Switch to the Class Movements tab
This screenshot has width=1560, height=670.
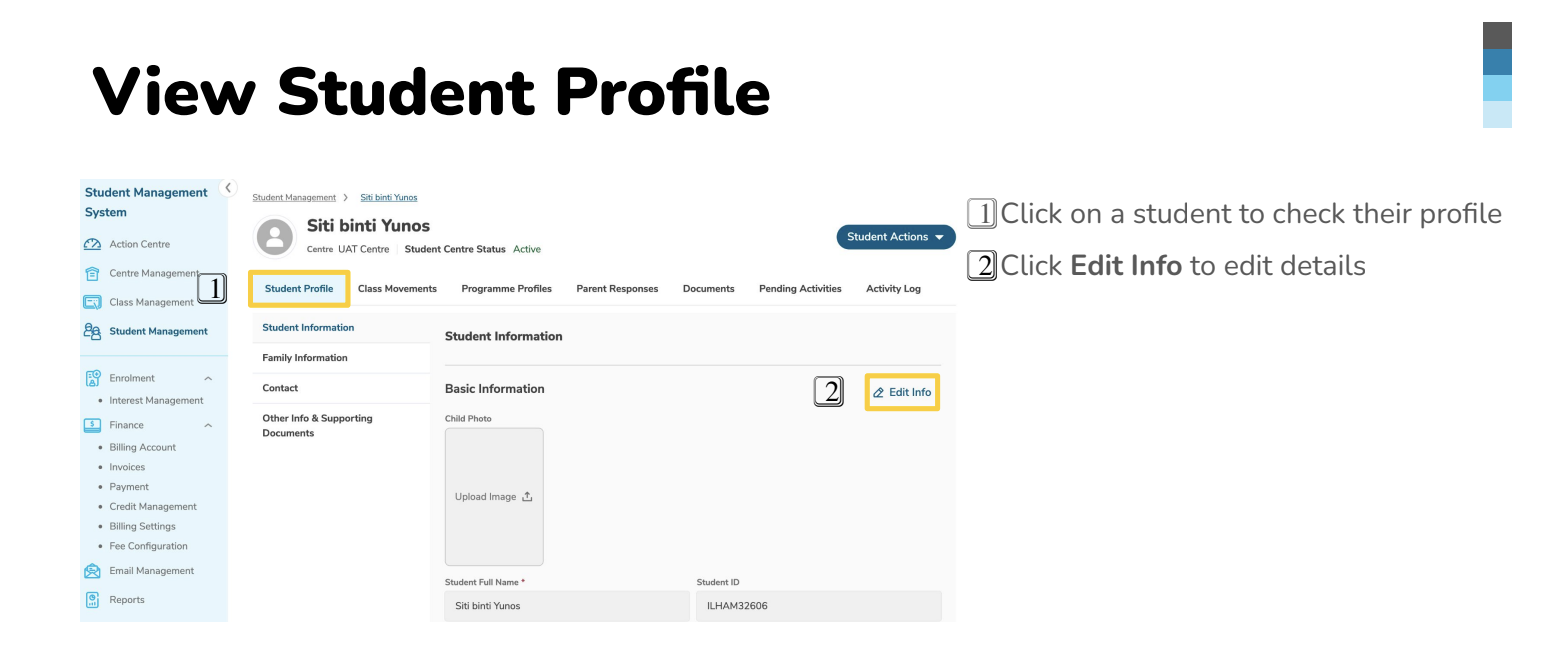pos(397,289)
